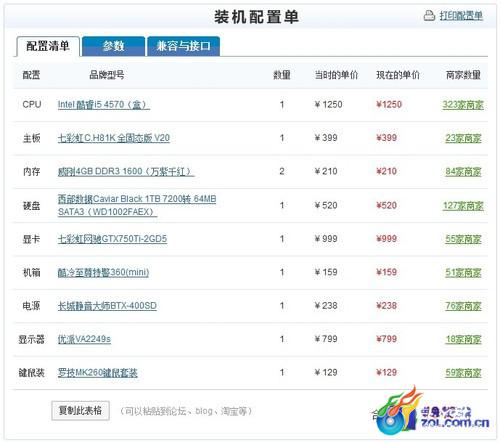Image resolution: width=500 pixels, height=443 pixels.
Task: Click the quantity 2 in the 内存 row
Action: 282,171
